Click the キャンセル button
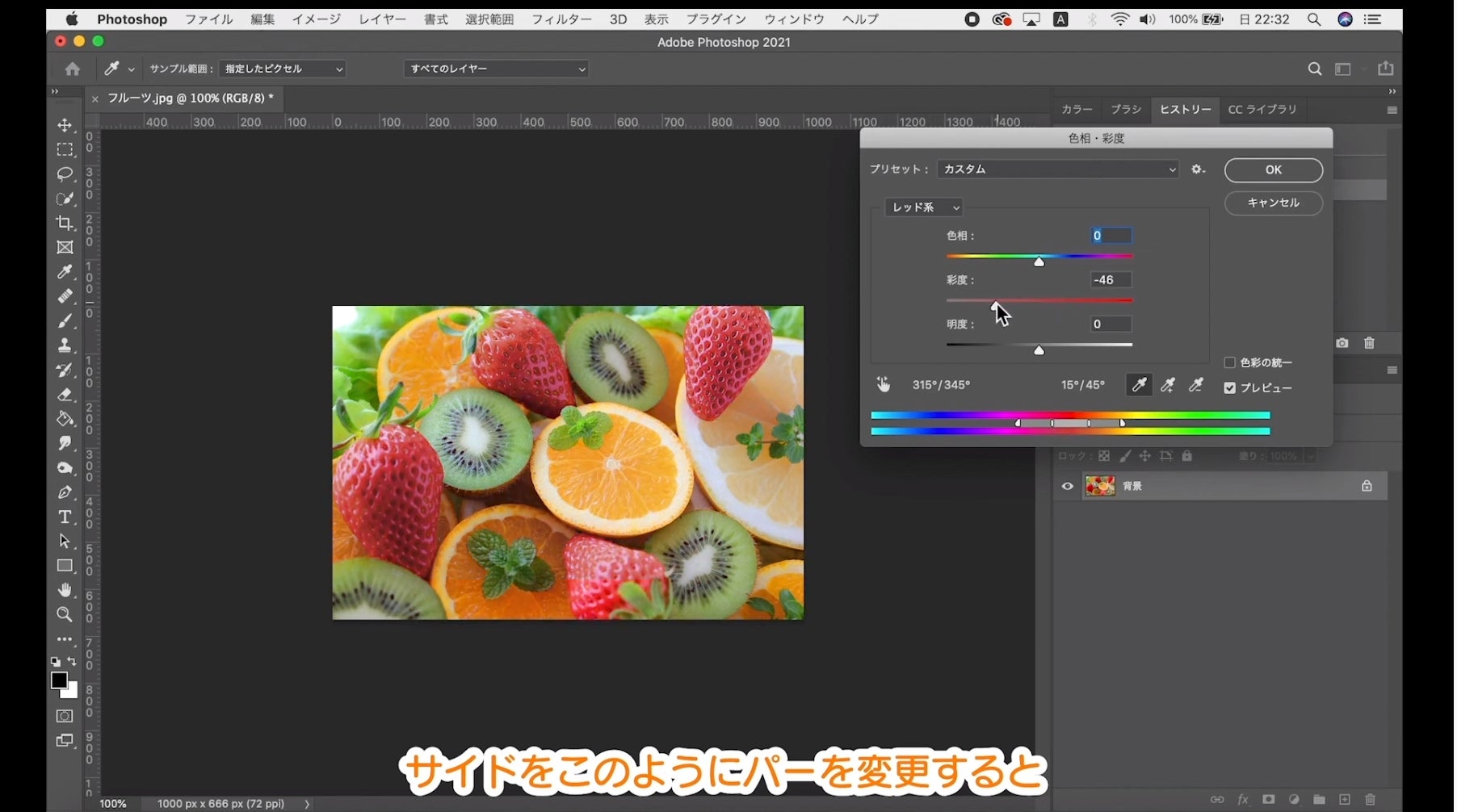1457x812 pixels. click(x=1273, y=203)
